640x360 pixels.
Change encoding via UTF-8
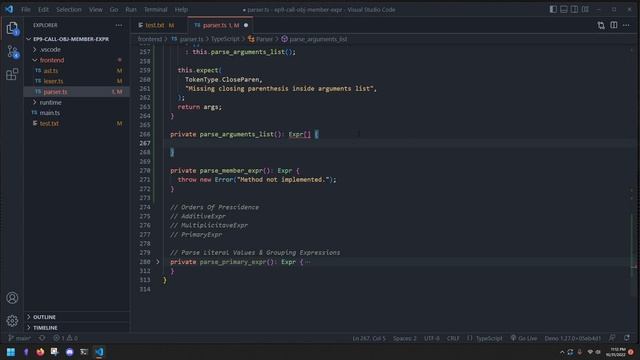[431, 338]
